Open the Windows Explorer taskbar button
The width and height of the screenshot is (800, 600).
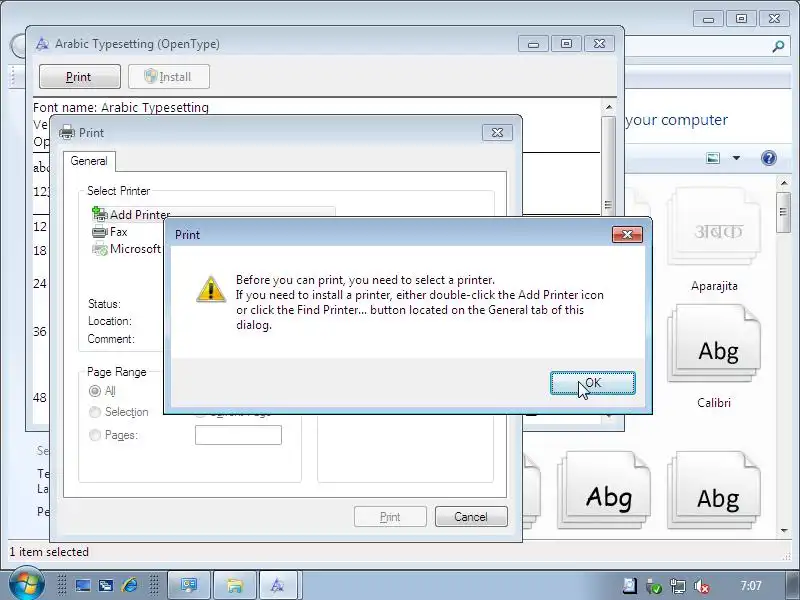pyautogui.click(x=234, y=585)
